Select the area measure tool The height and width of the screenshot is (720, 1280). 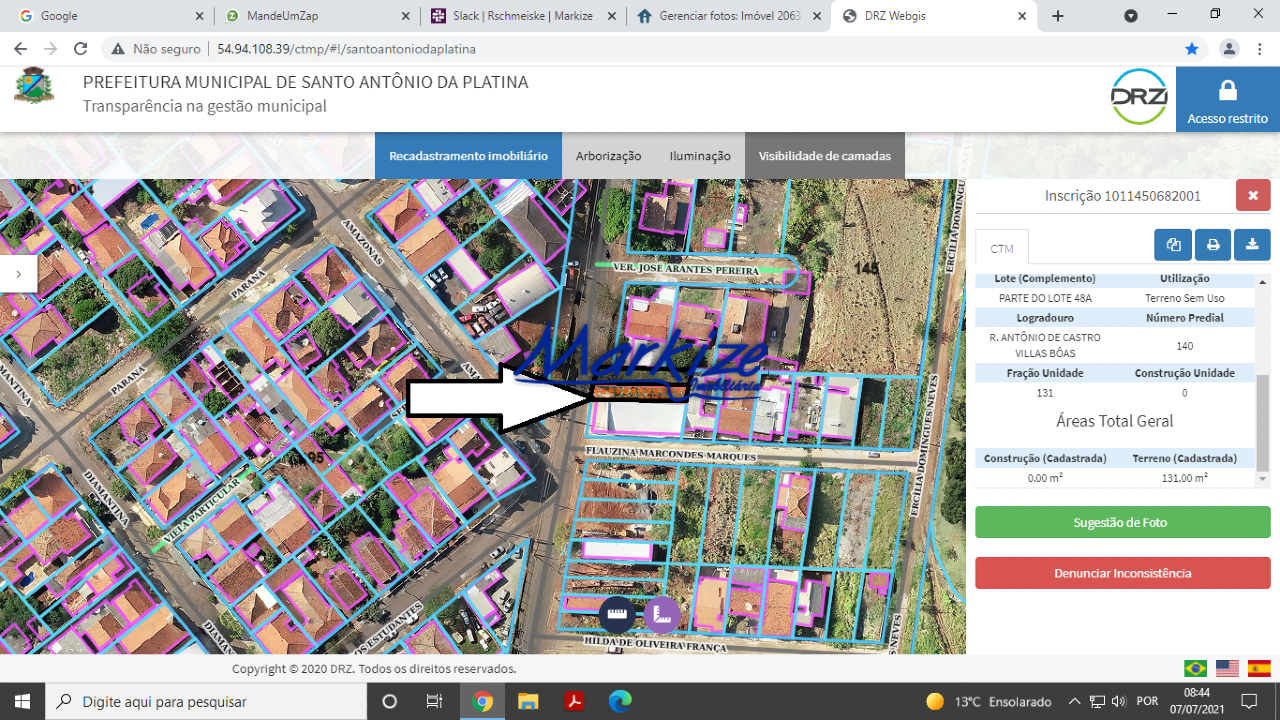coord(661,613)
